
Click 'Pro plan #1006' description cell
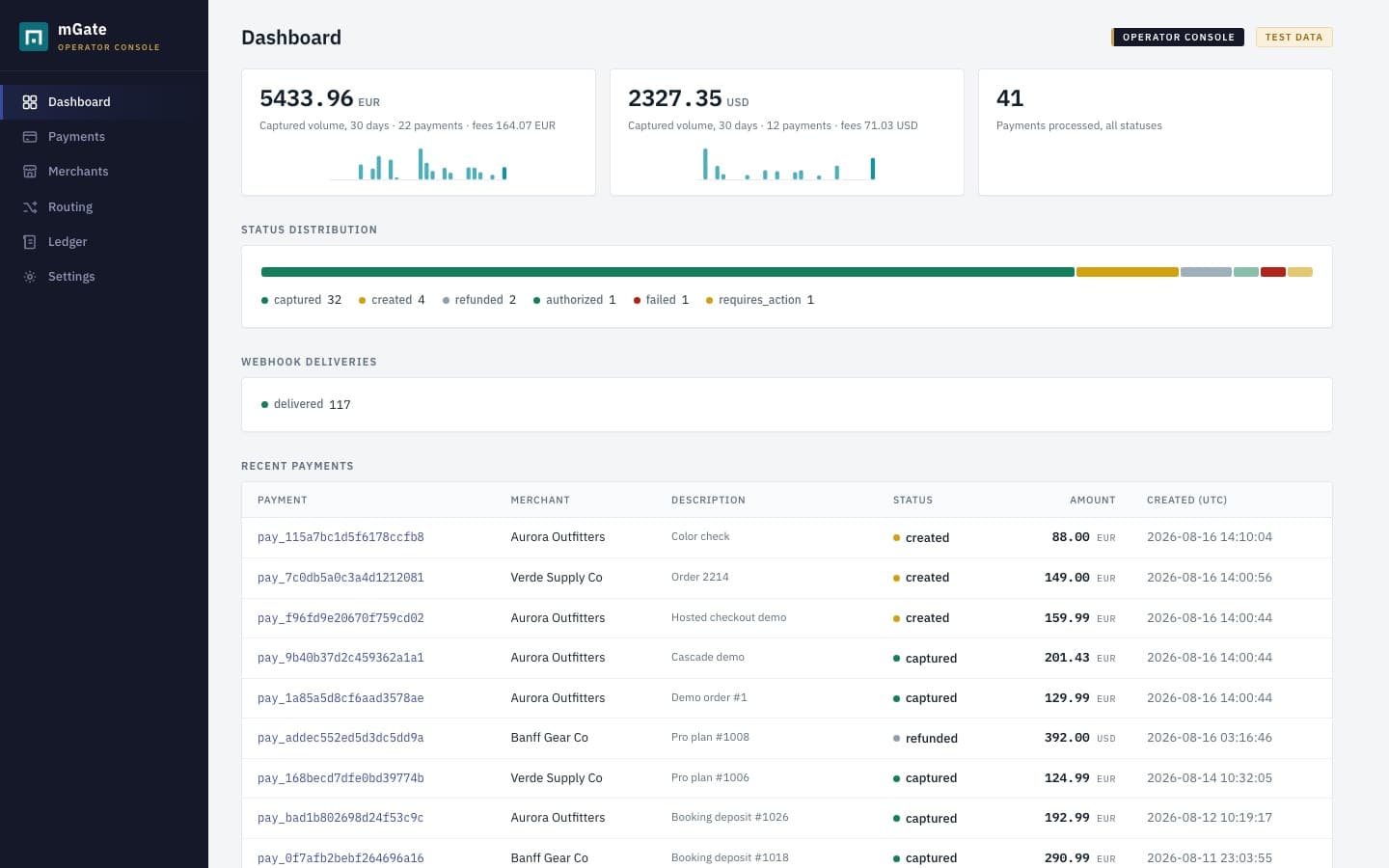(x=710, y=777)
